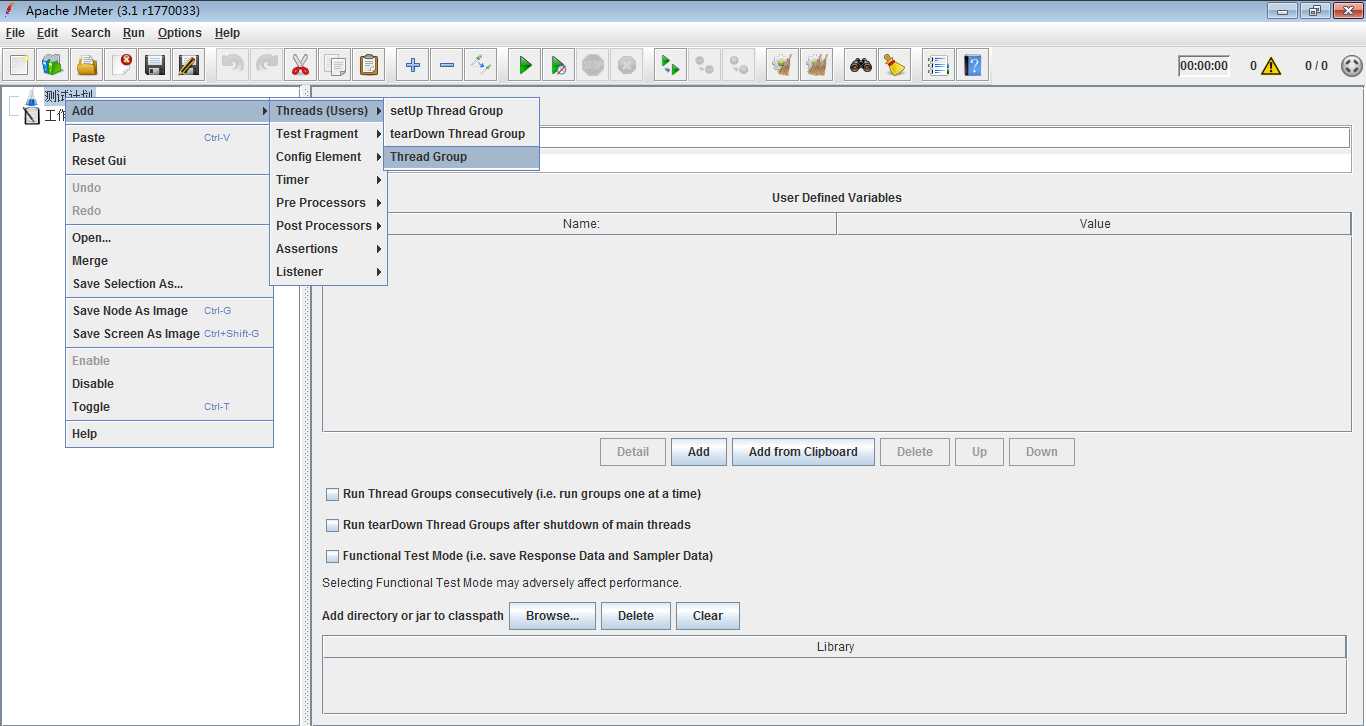
Task: Click the Copy toolbar icon
Action: click(x=334, y=65)
